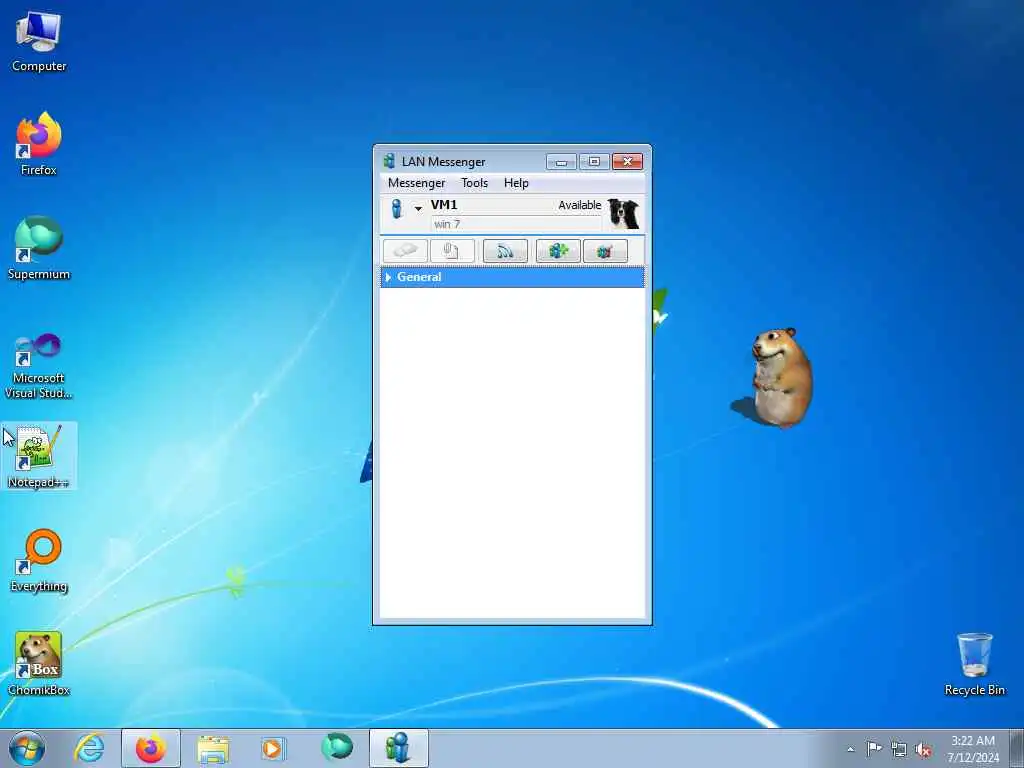Launch Internet Explorer from the taskbar

(x=89, y=748)
